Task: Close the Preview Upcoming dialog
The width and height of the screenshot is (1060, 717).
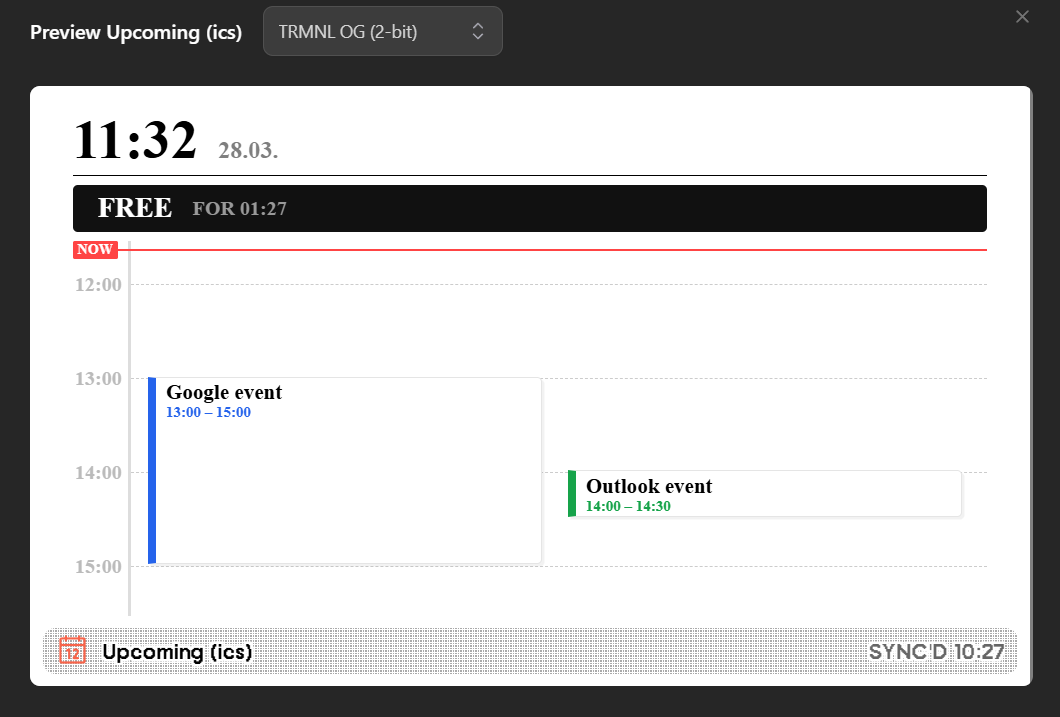Action: tap(1022, 17)
